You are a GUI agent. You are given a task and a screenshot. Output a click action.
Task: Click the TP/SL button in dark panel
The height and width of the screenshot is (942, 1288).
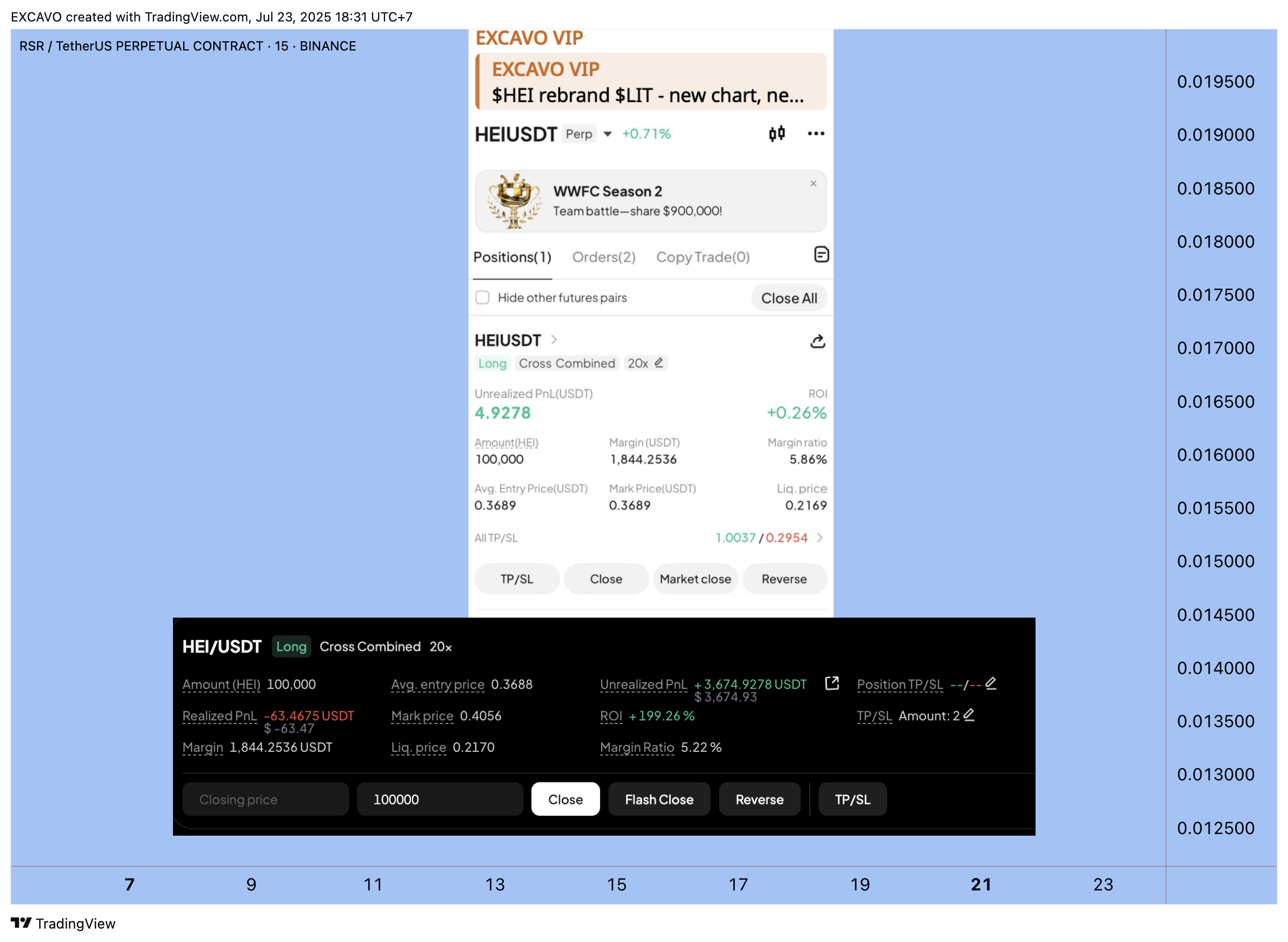[x=852, y=800]
